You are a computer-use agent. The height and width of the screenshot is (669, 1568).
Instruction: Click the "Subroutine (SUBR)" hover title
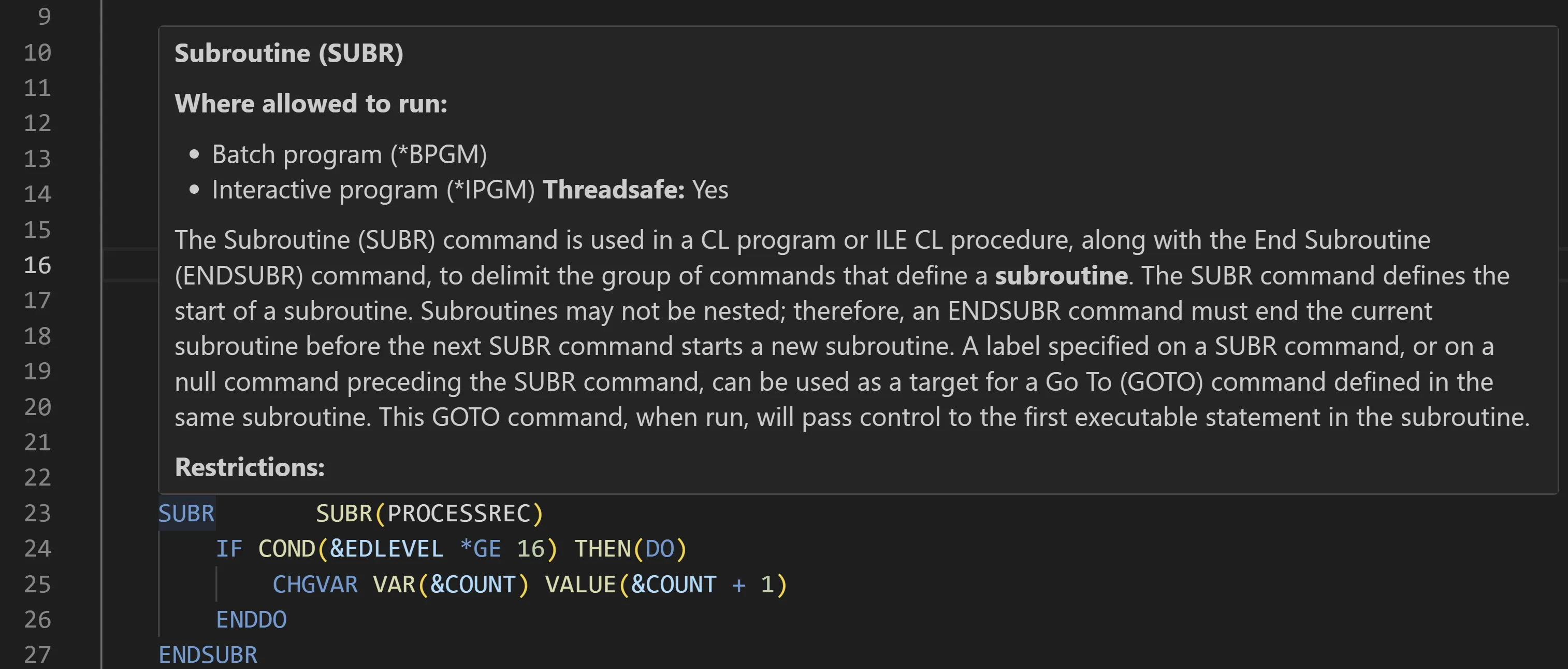(x=288, y=53)
